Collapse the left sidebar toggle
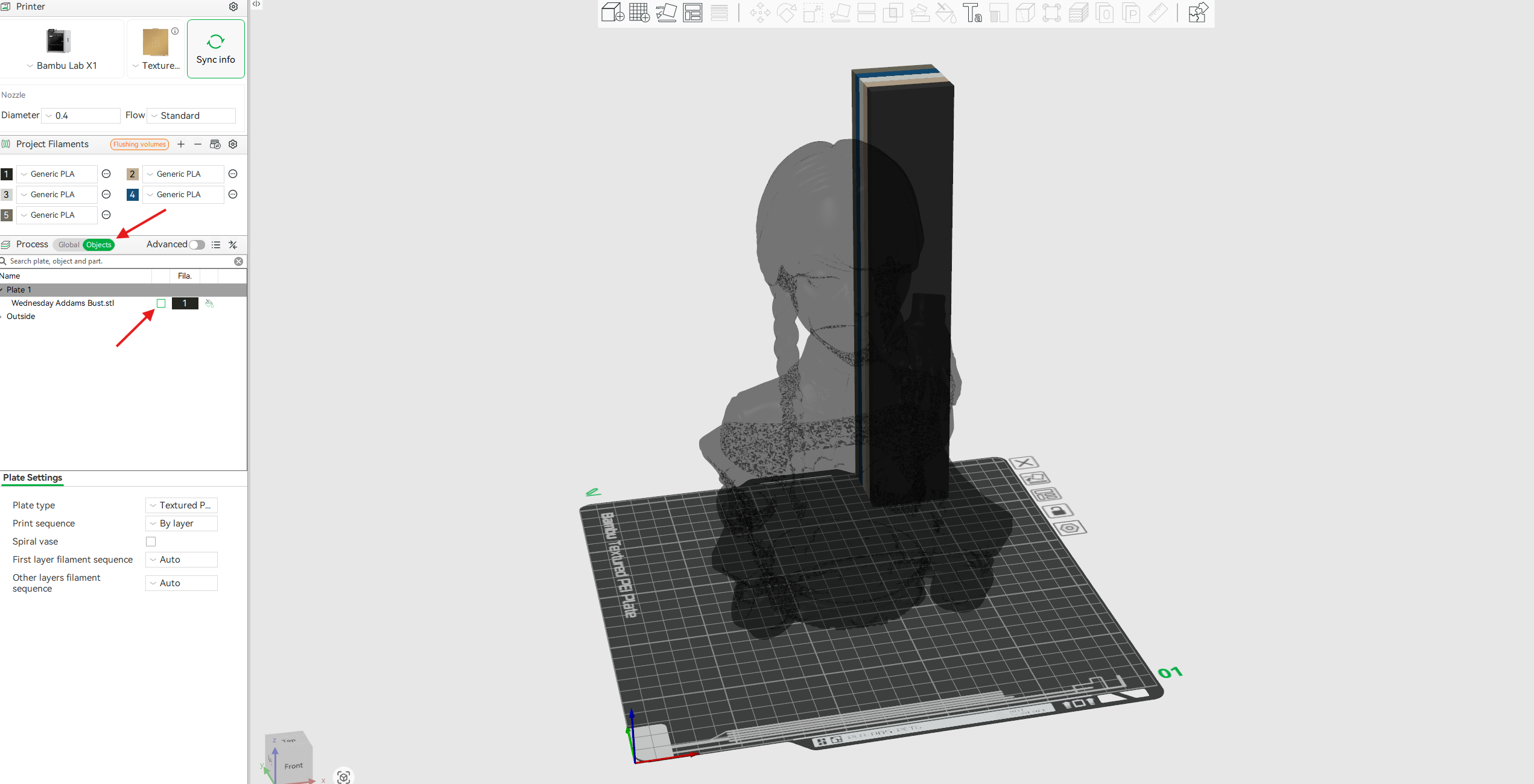The width and height of the screenshot is (1534, 784). 256,4
